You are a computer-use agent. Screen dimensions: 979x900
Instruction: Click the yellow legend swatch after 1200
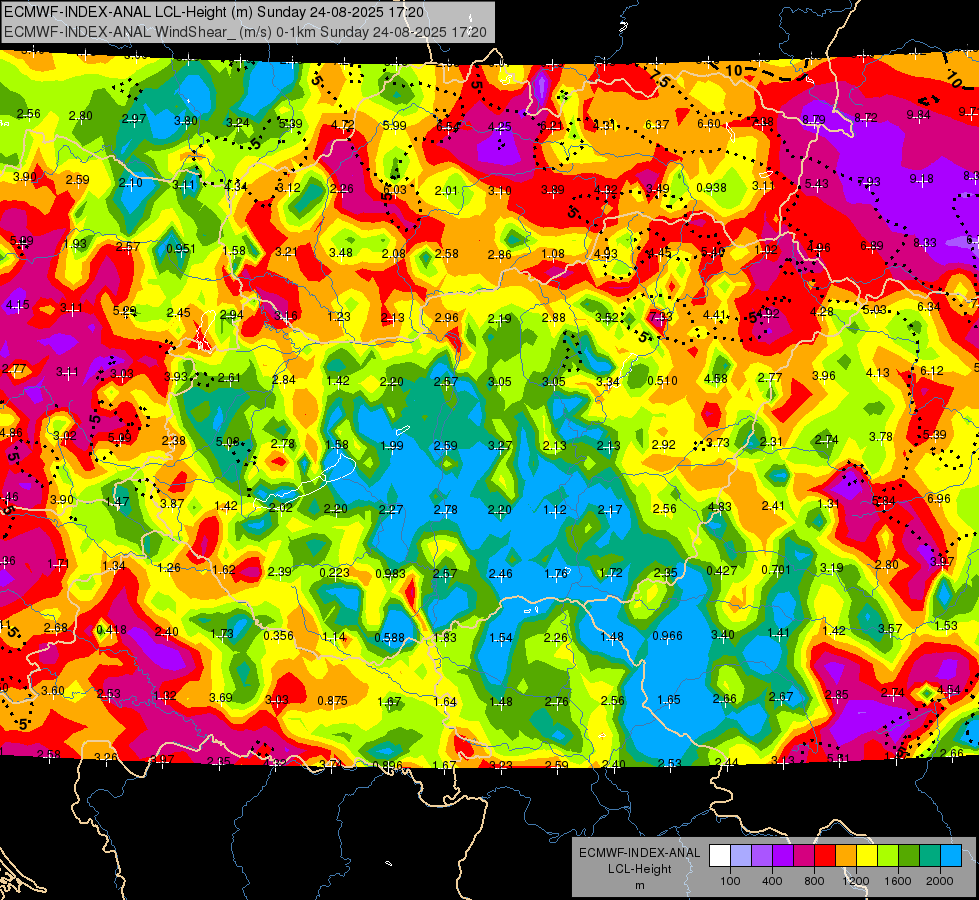(867, 856)
